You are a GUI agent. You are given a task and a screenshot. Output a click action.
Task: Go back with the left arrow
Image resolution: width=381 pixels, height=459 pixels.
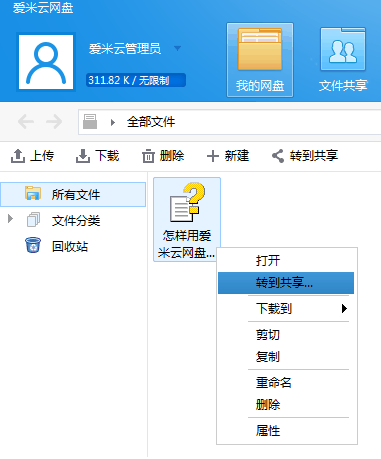[26, 122]
